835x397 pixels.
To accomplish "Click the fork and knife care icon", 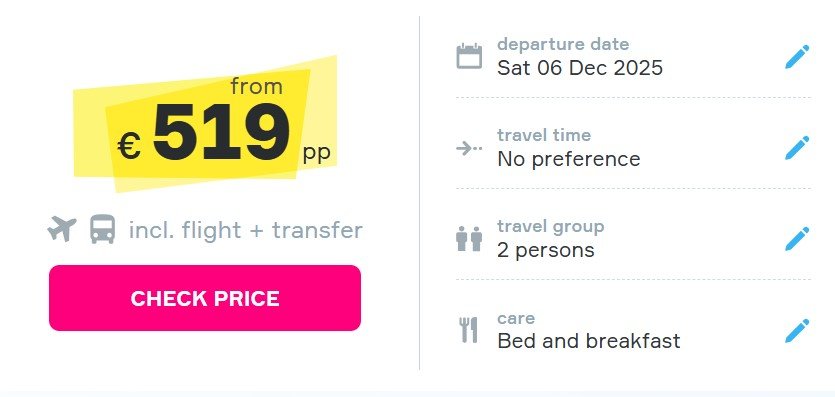I will pyautogui.click(x=469, y=330).
